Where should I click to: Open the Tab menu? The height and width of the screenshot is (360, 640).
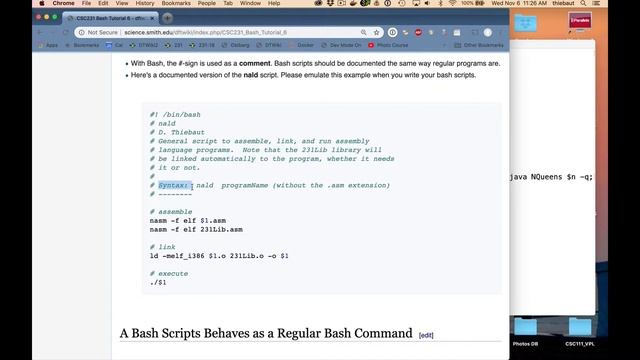(228, 3)
